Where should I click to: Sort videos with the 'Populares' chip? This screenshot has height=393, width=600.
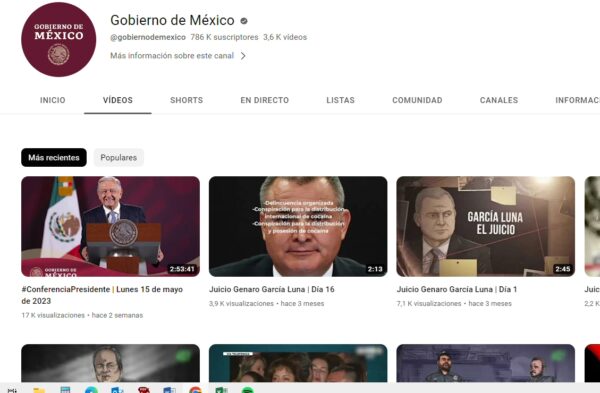[119, 157]
